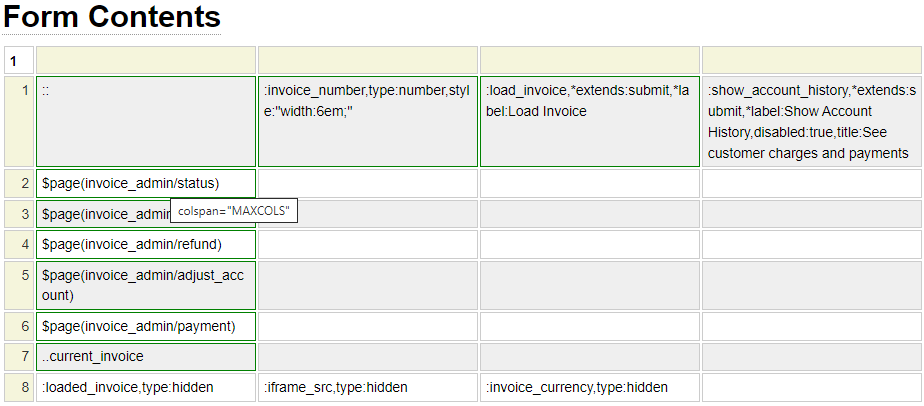Click row number 8 header
The height and width of the screenshot is (406, 924).
pyautogui.click(x=19, y=388)
